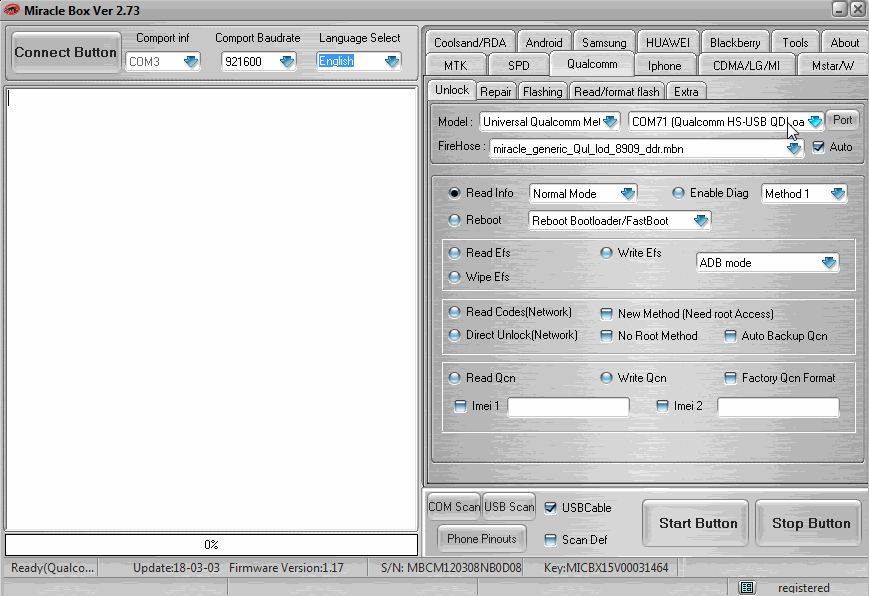869x596 pixels.
Task: Select the Unlock sub-tab
Action: click(x=452, y=90)
